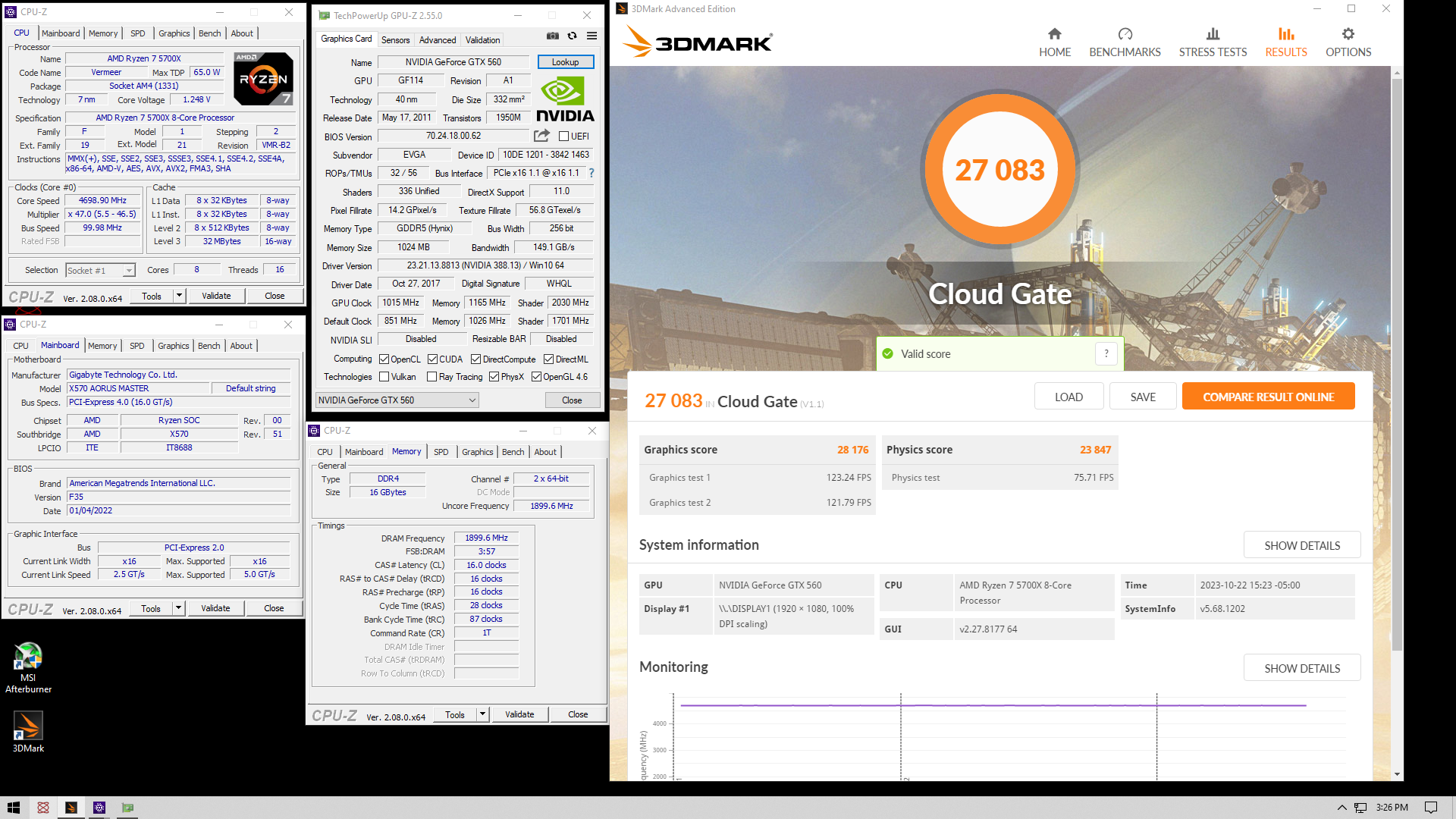
Task: Open Tools dropdown arrow in Memory window
Action: click(x=482, y=714)
